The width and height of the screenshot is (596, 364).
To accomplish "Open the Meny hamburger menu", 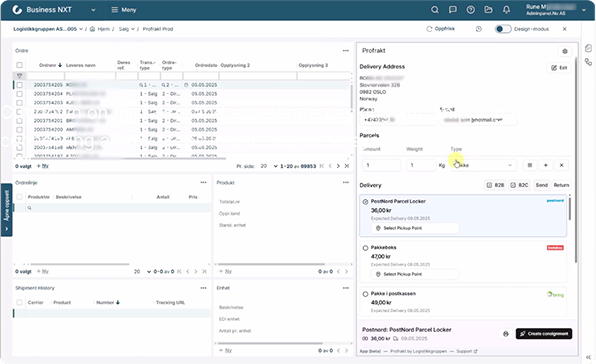I will coord(124,10).
